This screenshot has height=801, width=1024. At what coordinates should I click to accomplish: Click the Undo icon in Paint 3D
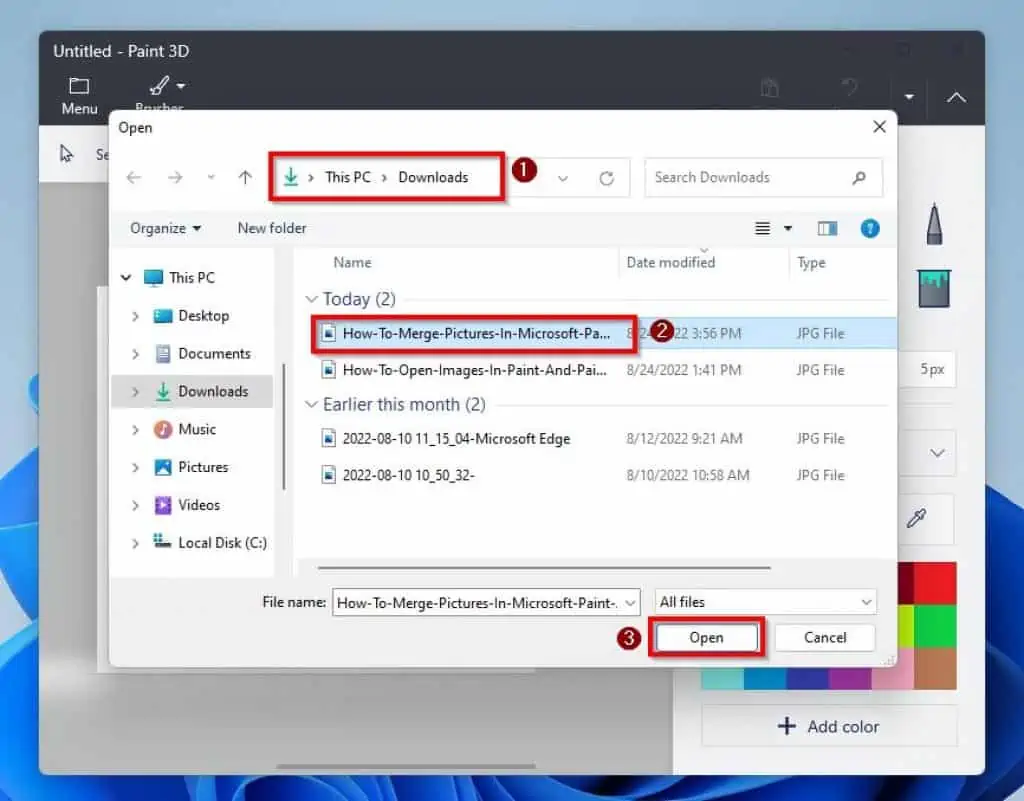point(849,88)
